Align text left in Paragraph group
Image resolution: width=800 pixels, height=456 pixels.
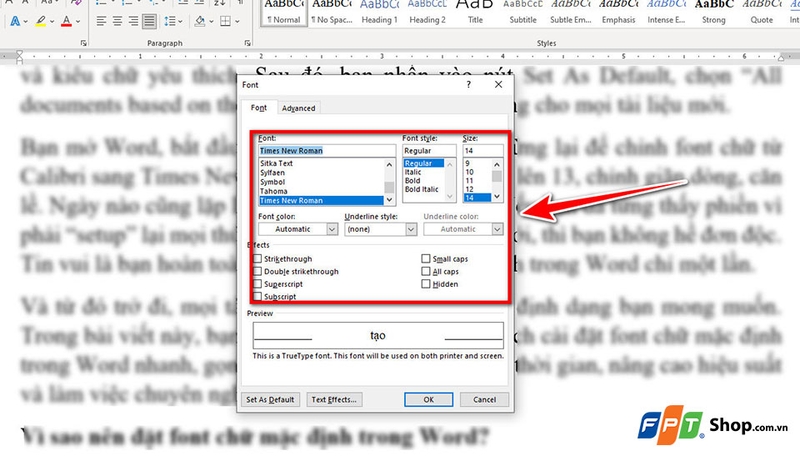click(x=102, y=21)
